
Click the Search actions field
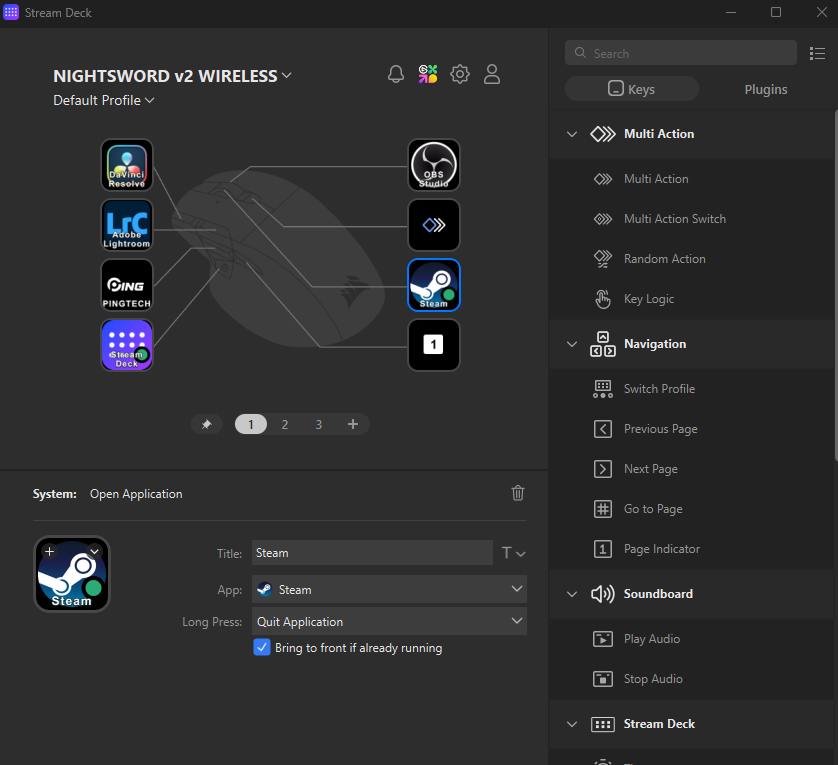click(x=681, y=53)
